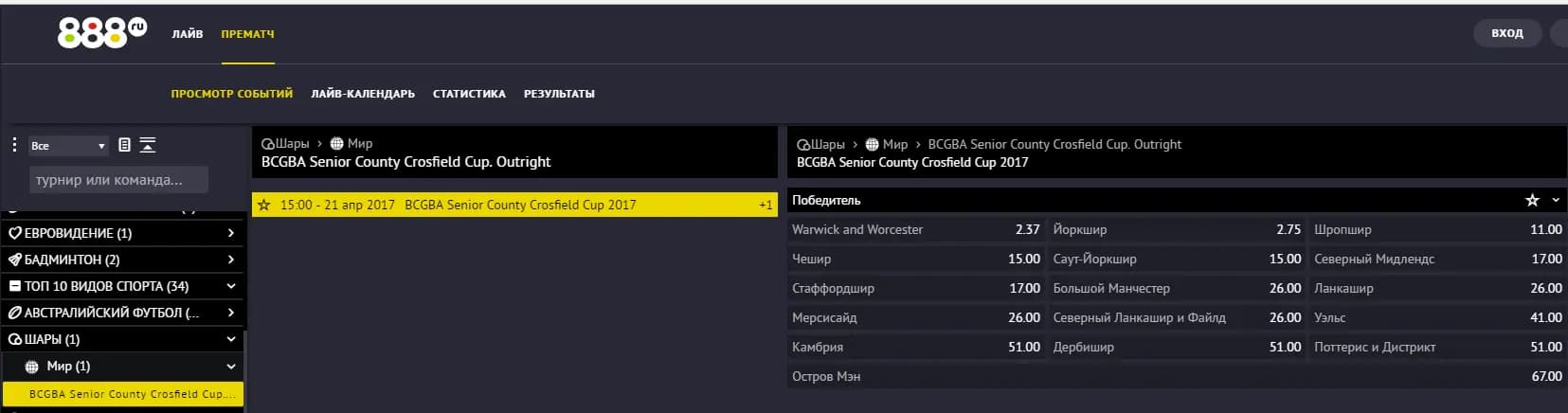The image size is (1568, 413).
Task: Open the three-dot sidebar menu
Action: coord(14,145)
